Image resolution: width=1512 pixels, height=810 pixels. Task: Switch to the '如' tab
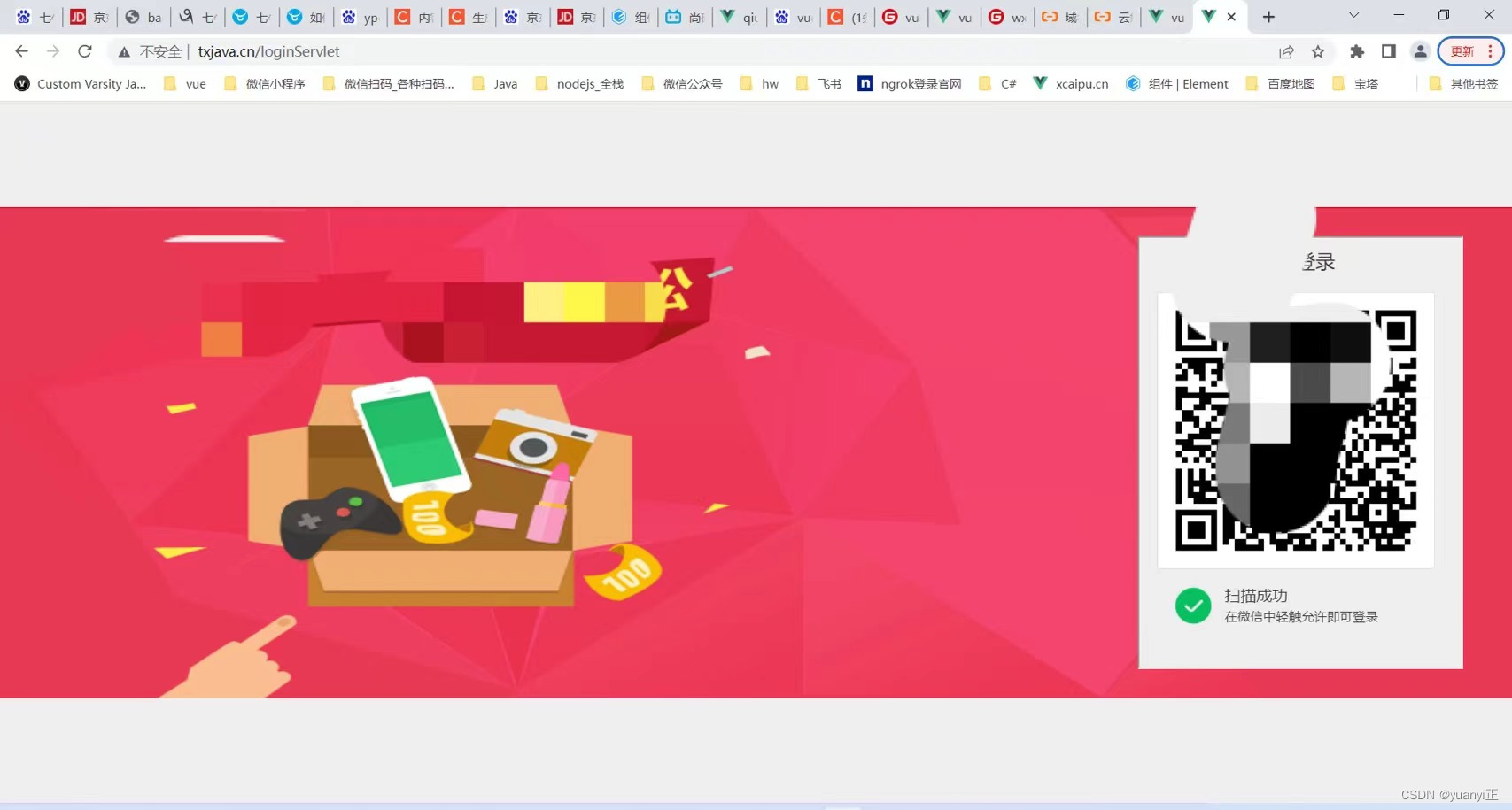click(306, 17)
